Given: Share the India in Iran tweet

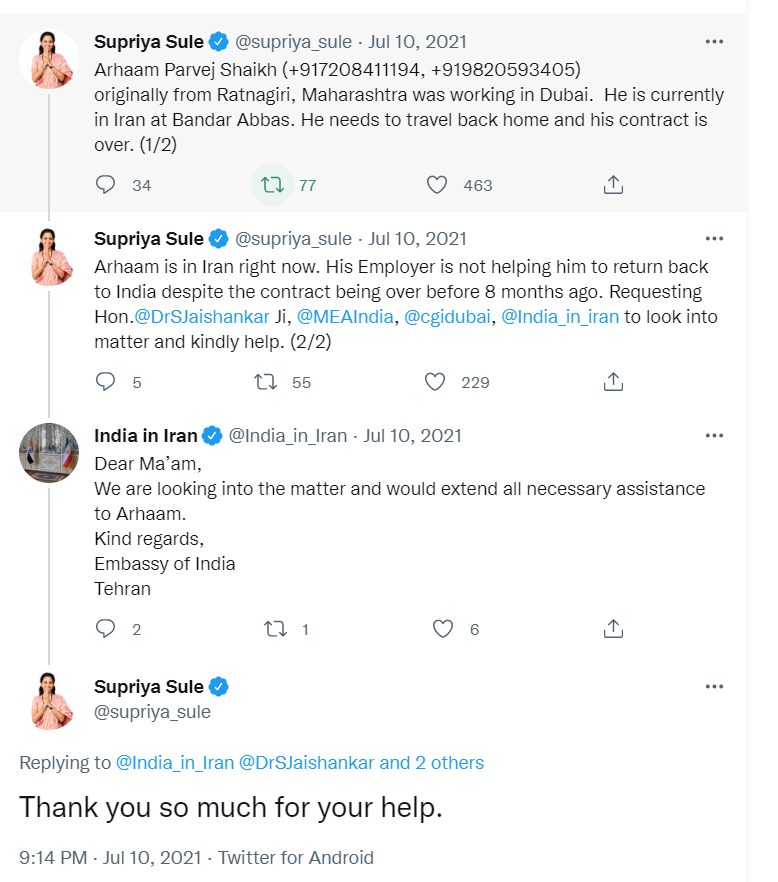Looking at the screenshot, I should point(614,629).
